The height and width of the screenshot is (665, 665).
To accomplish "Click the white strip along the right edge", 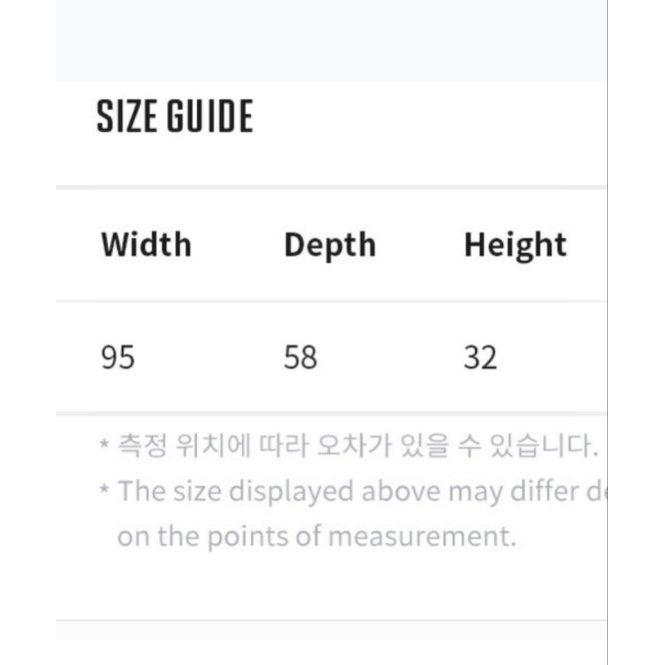I will [636, 330].
